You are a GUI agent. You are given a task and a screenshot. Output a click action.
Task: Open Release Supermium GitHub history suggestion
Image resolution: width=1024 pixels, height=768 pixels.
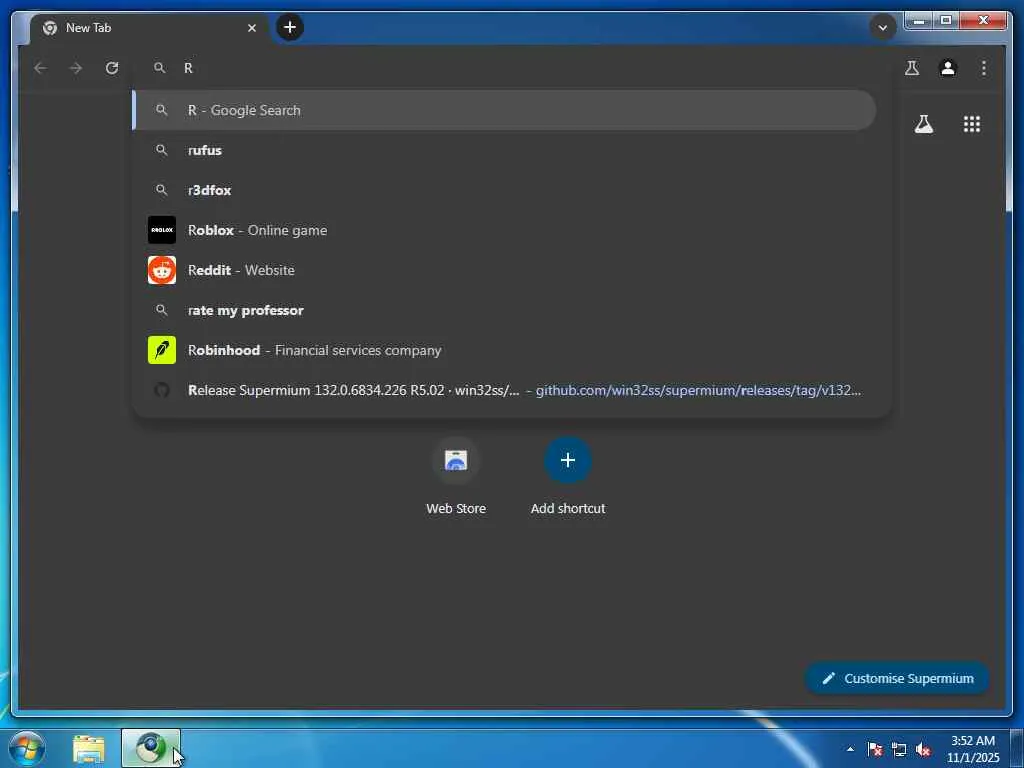(504, 390)
